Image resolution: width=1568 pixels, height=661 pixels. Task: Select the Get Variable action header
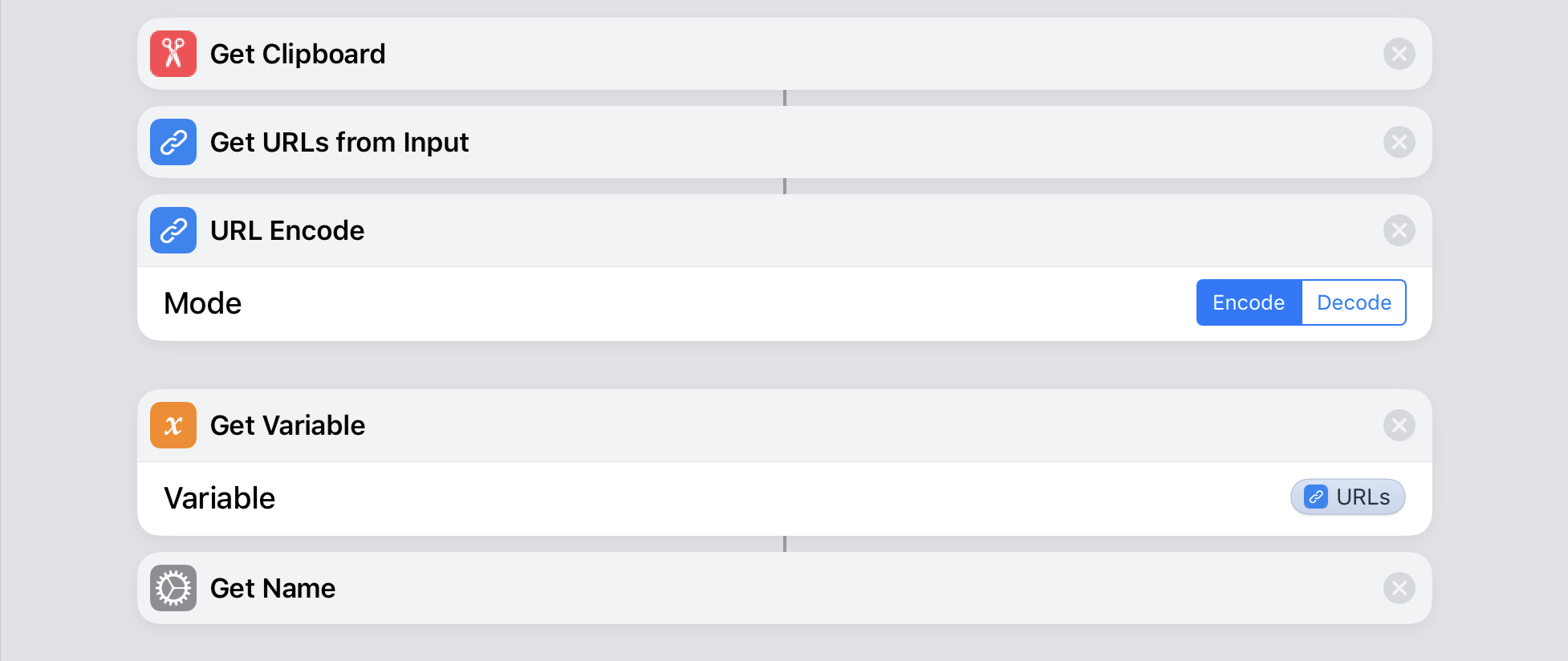tap(784, 425)
